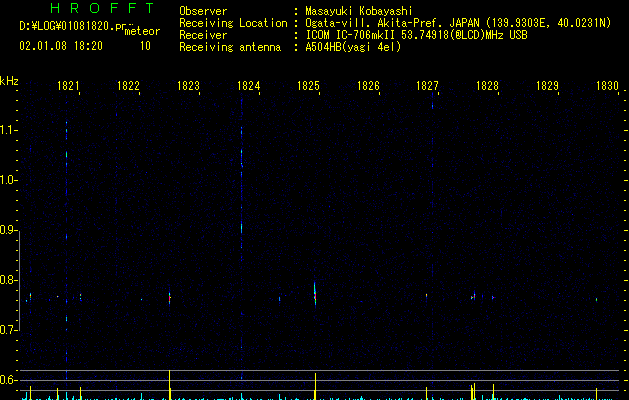Viewport: 629px width, 400px height.
Task: Click the echo cluster before 1828
Action: coord(473,296)
